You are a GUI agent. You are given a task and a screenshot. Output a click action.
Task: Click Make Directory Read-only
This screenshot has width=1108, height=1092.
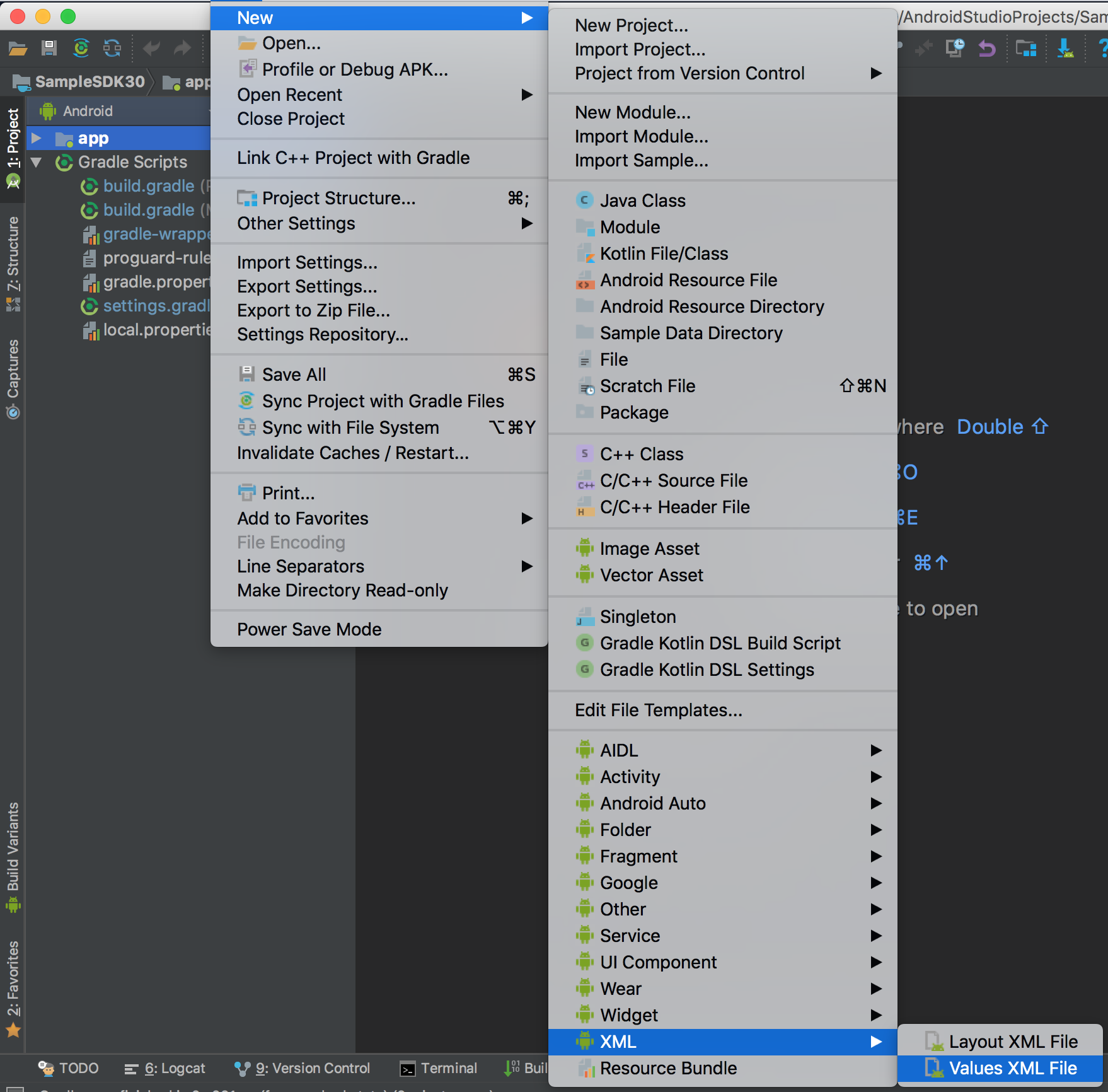click(379, 590)
